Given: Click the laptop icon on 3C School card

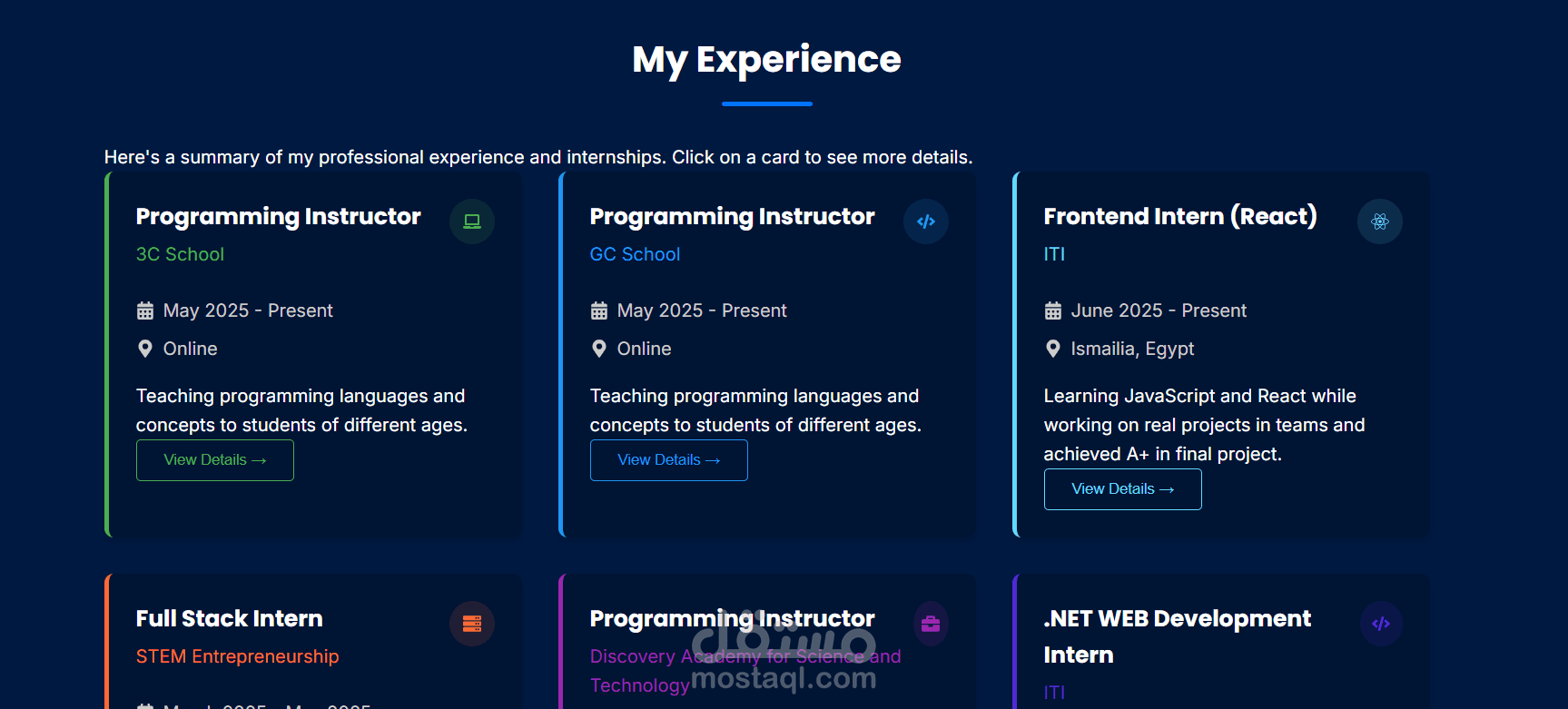Looking at the screenshot, I should click(472, 222).
